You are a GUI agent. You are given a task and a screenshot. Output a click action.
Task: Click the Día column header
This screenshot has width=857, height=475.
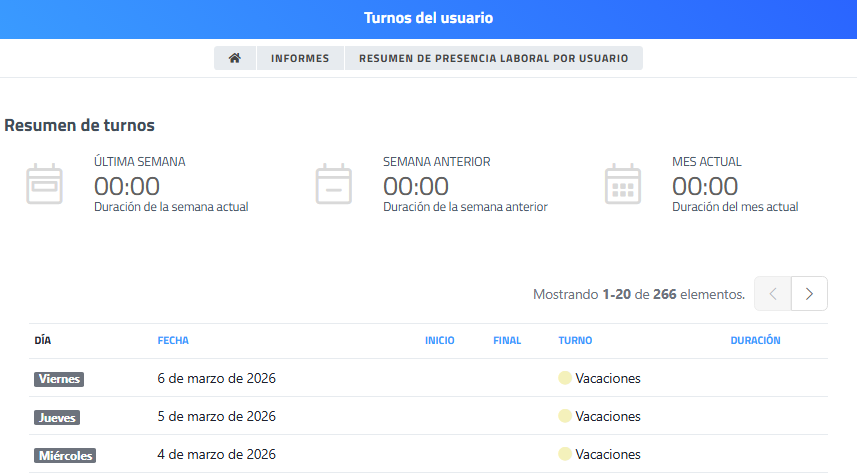click(43, 341)
